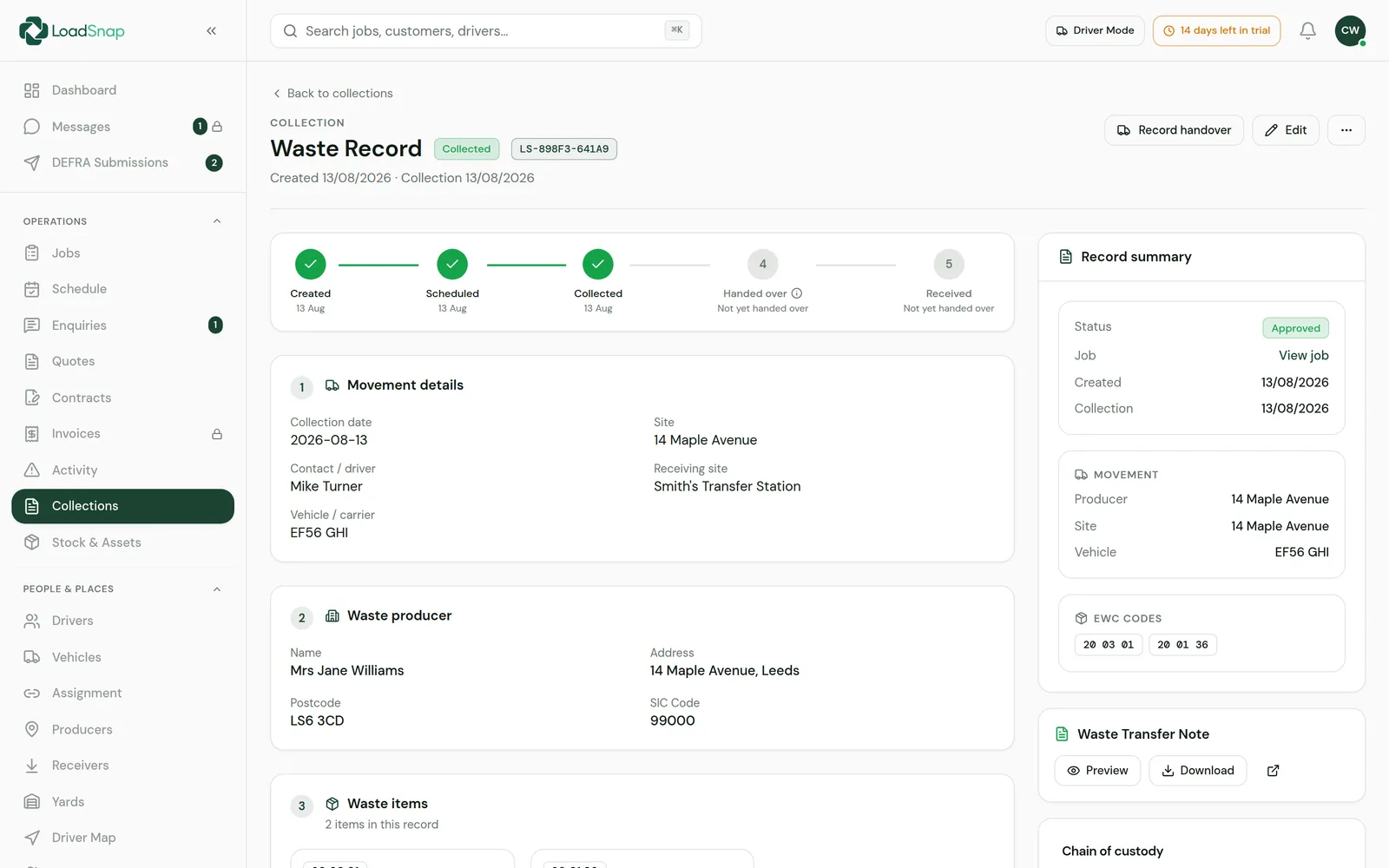
Task: Click the Approved status badge
Action: (x=1295, y=328)
